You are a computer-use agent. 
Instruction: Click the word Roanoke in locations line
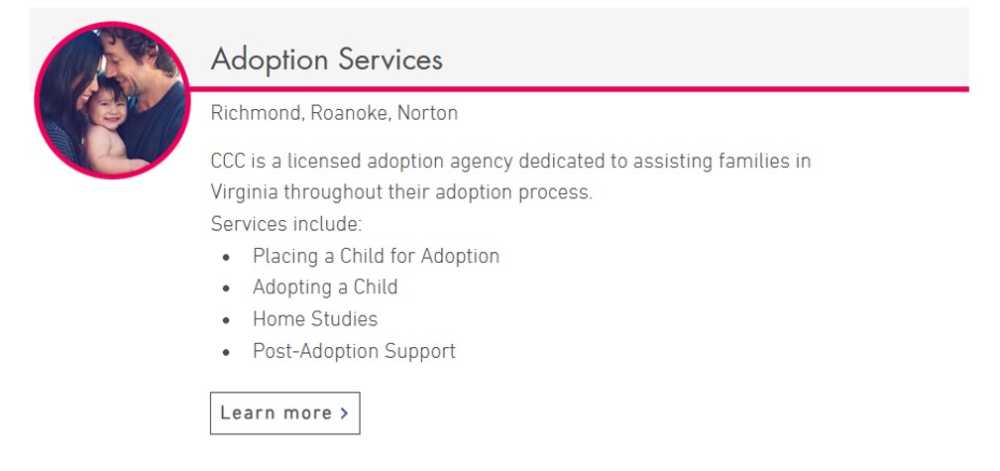click(x=347, y=113)
